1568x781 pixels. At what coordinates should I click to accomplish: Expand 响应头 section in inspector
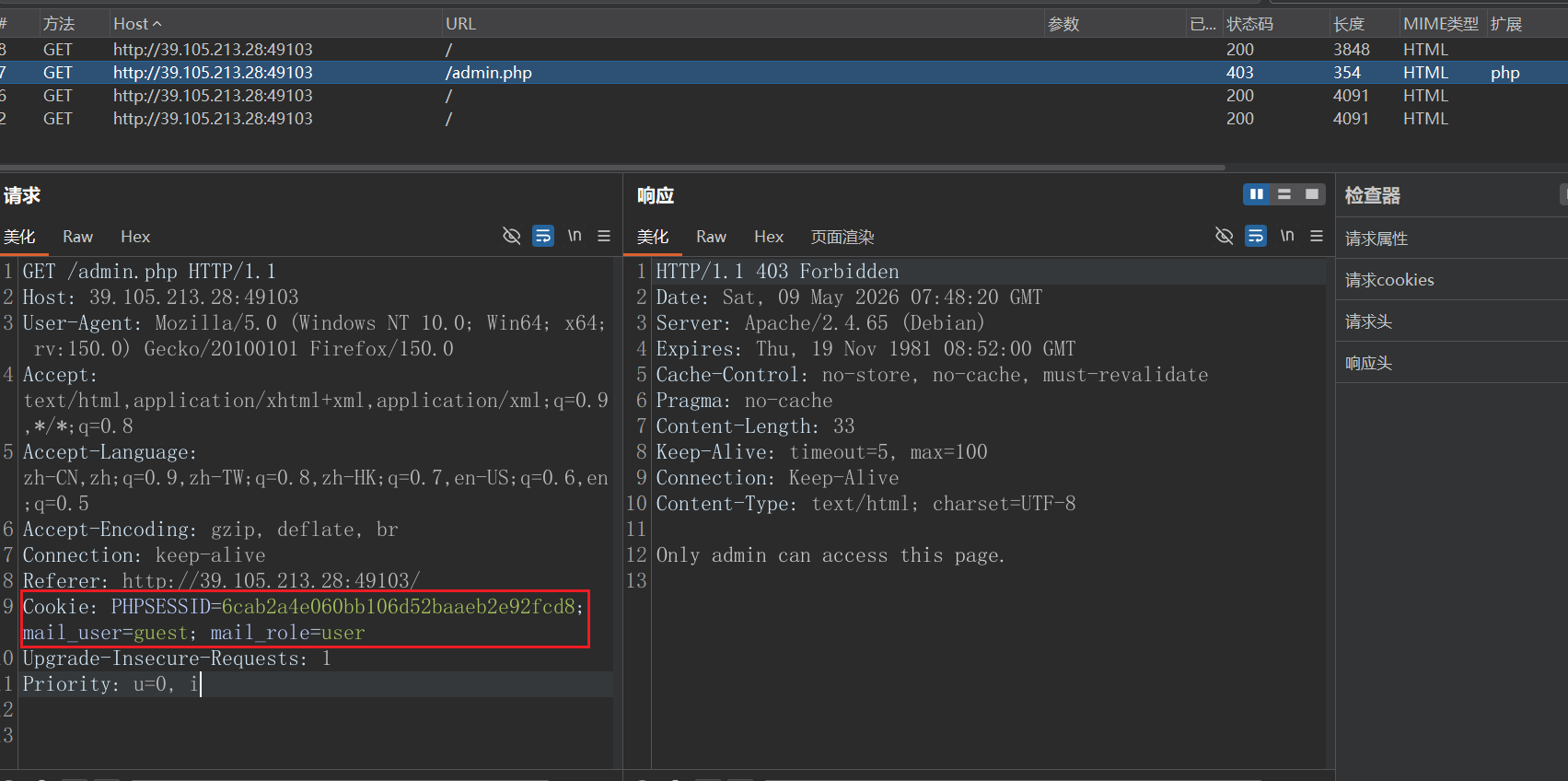(1452, 363)
